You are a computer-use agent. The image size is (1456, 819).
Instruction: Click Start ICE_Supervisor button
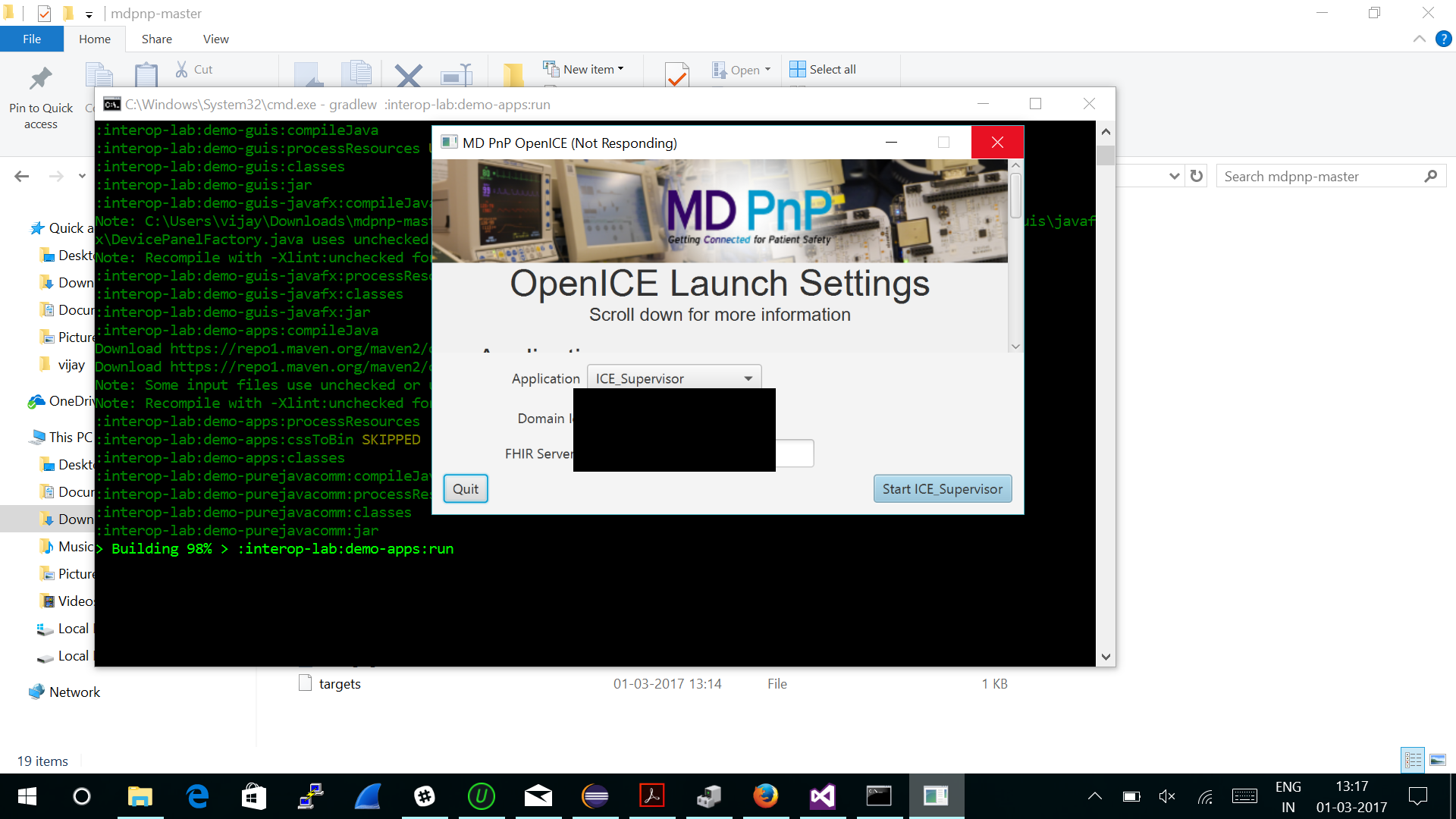click(x=942, y=489)
